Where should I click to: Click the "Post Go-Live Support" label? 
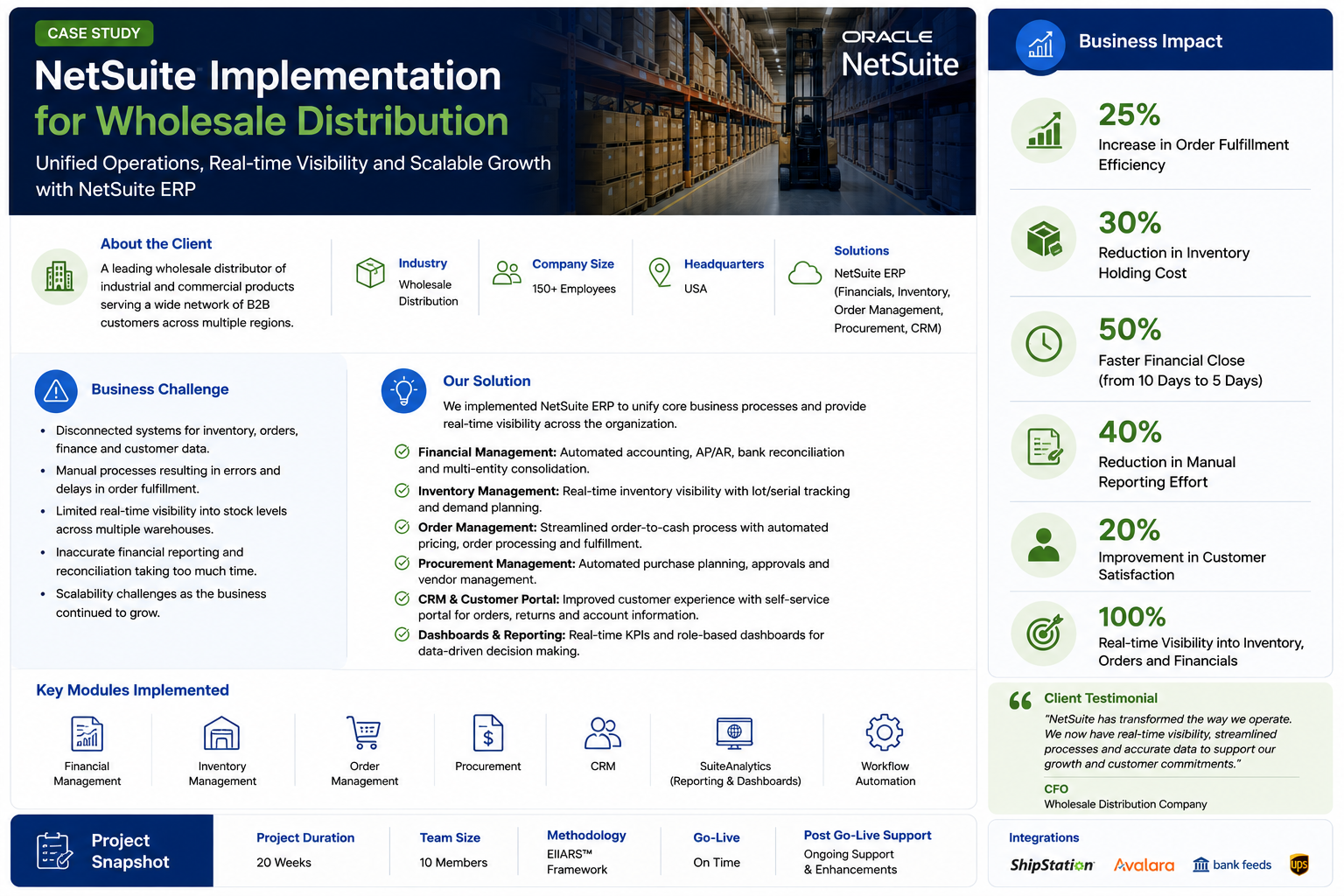click(x=868, y=836)
